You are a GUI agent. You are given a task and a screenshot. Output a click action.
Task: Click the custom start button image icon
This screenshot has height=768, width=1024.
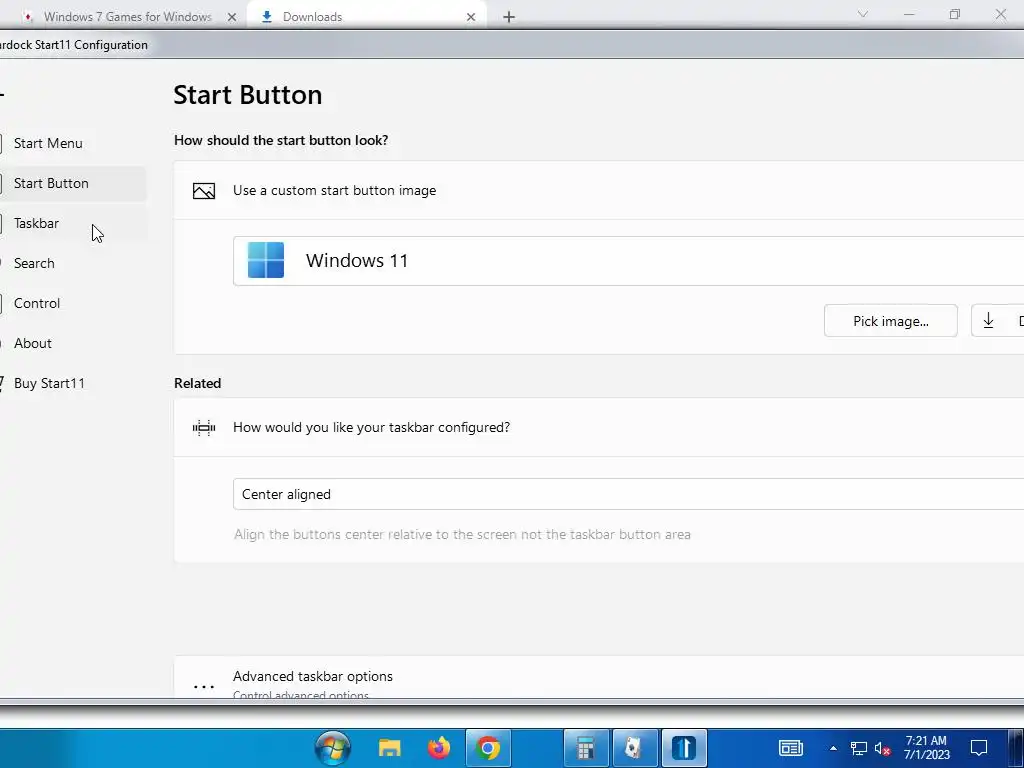[x=204, y=191]
